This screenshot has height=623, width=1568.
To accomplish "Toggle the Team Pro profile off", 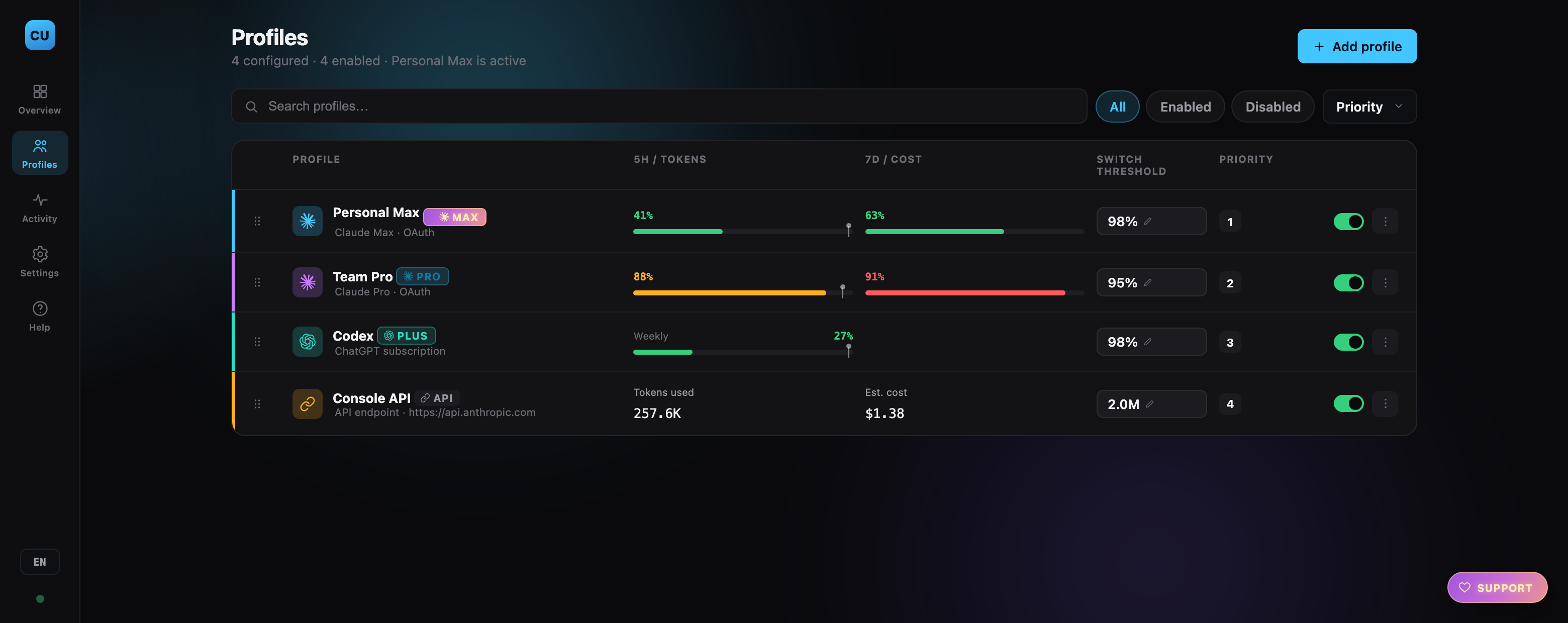I will point(1348,283).
